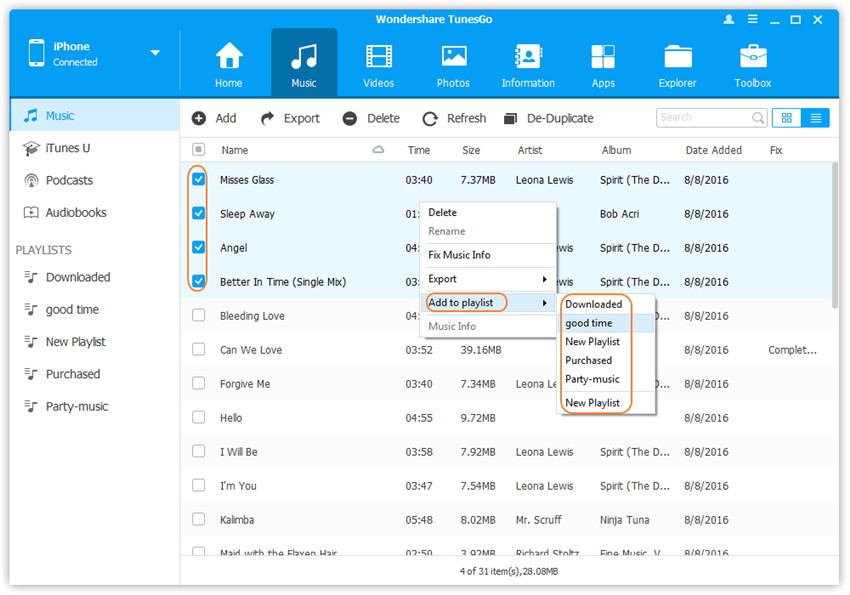Check the I Will Be checkbox
The height and width of the screenshot is (595, 850).
(x=198, y=451)
